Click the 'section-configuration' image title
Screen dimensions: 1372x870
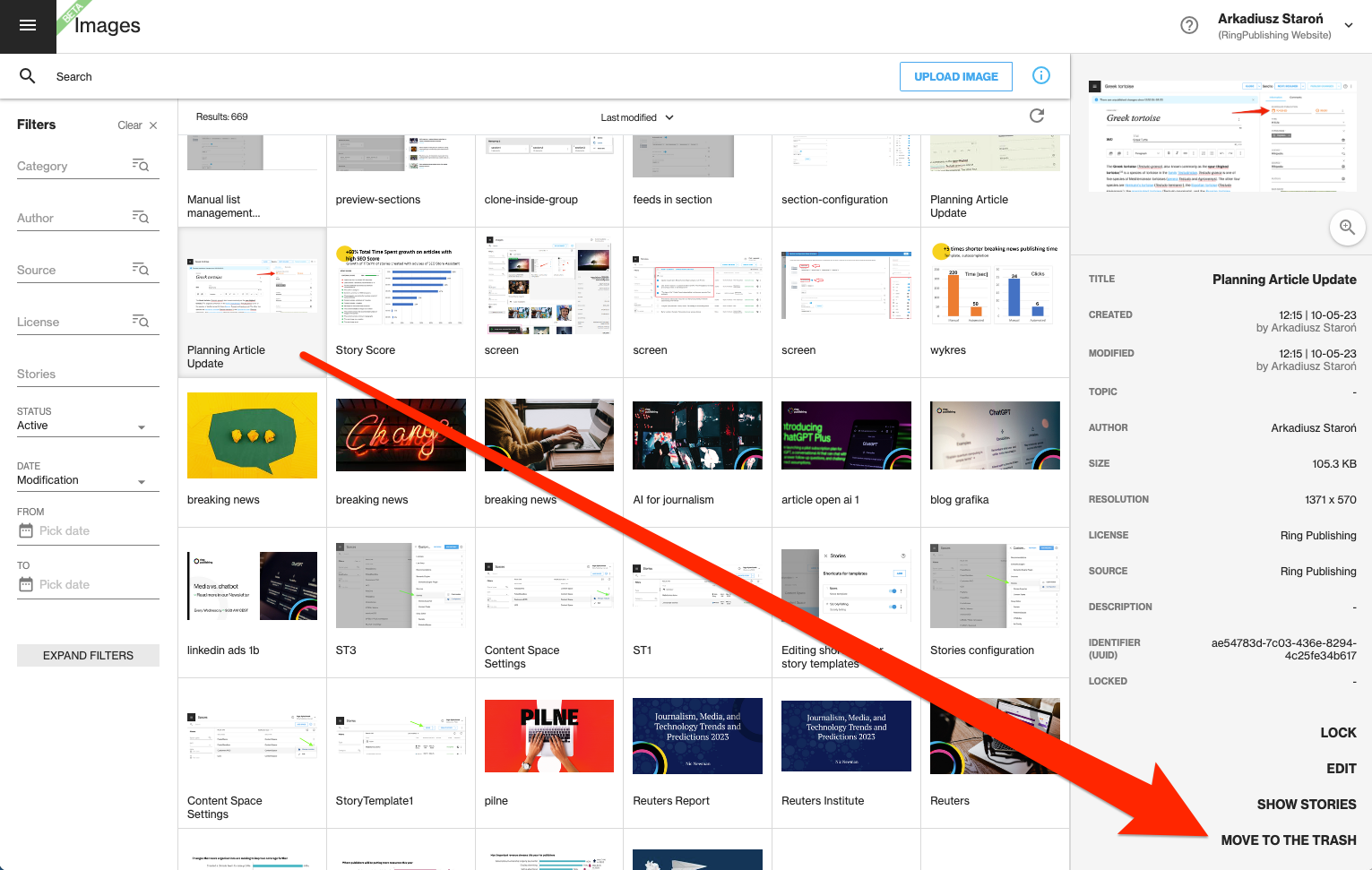(x=834, y=200)
